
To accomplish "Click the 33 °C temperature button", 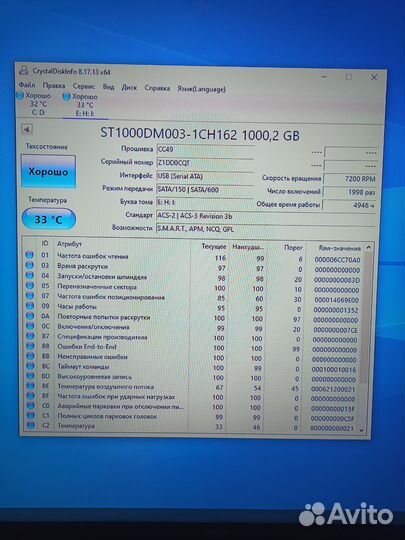I will click(x=49, y=219).
